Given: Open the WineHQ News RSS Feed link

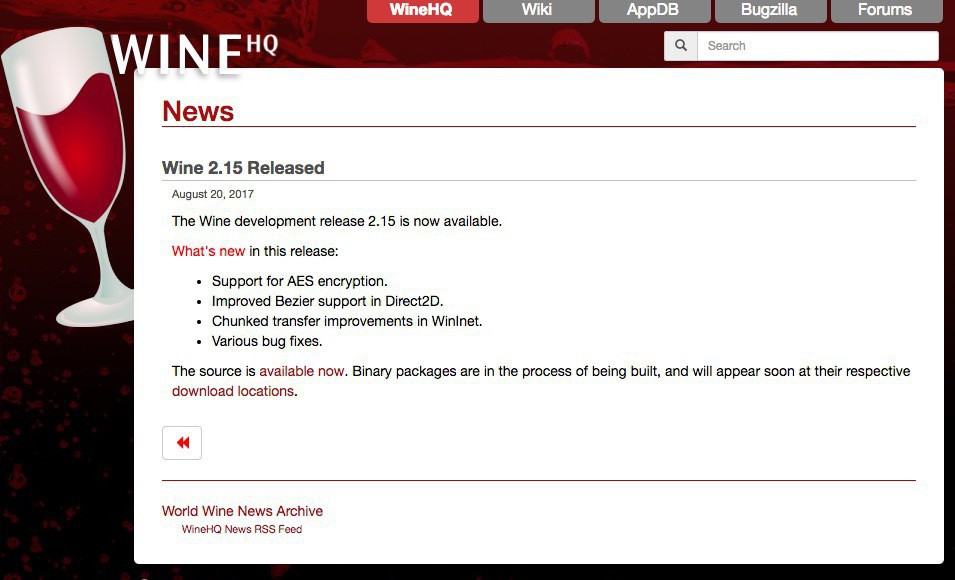Looking at the screenshot, I should (242, 529).
